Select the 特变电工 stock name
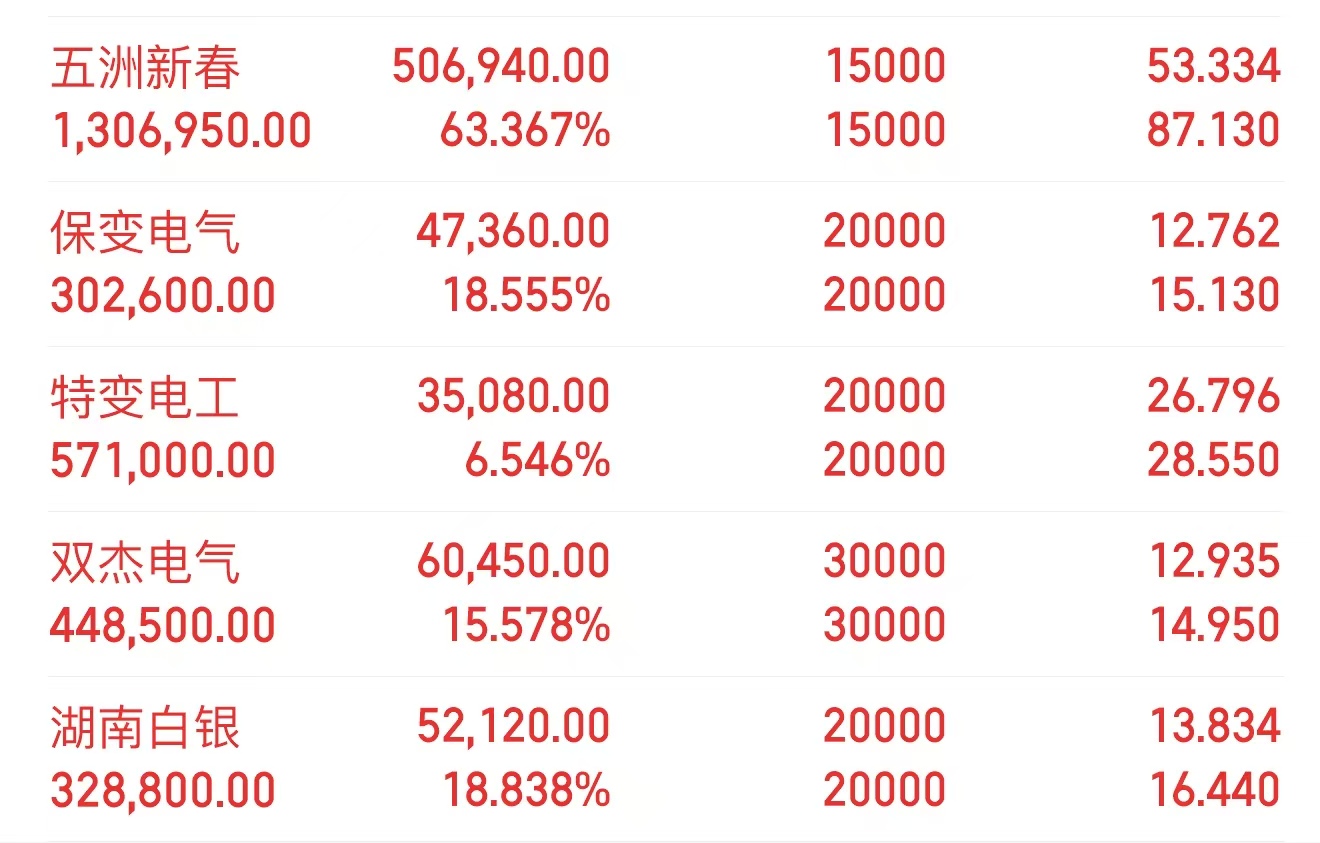1320x843 pixels. 146,398
